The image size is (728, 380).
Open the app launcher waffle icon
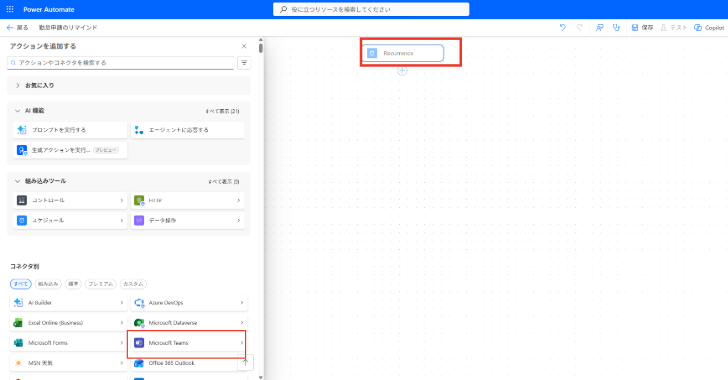(10, 9)
